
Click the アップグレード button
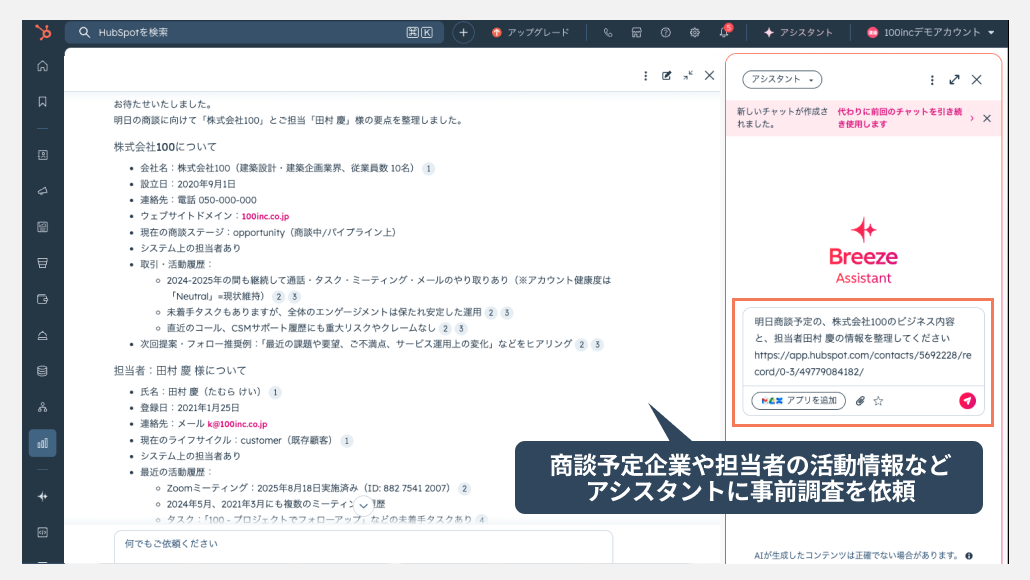(530, 32)
